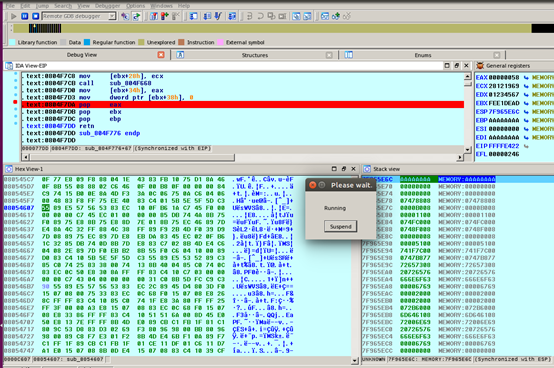
Task: Open the Search menu
Action: (x=63, y=6)
